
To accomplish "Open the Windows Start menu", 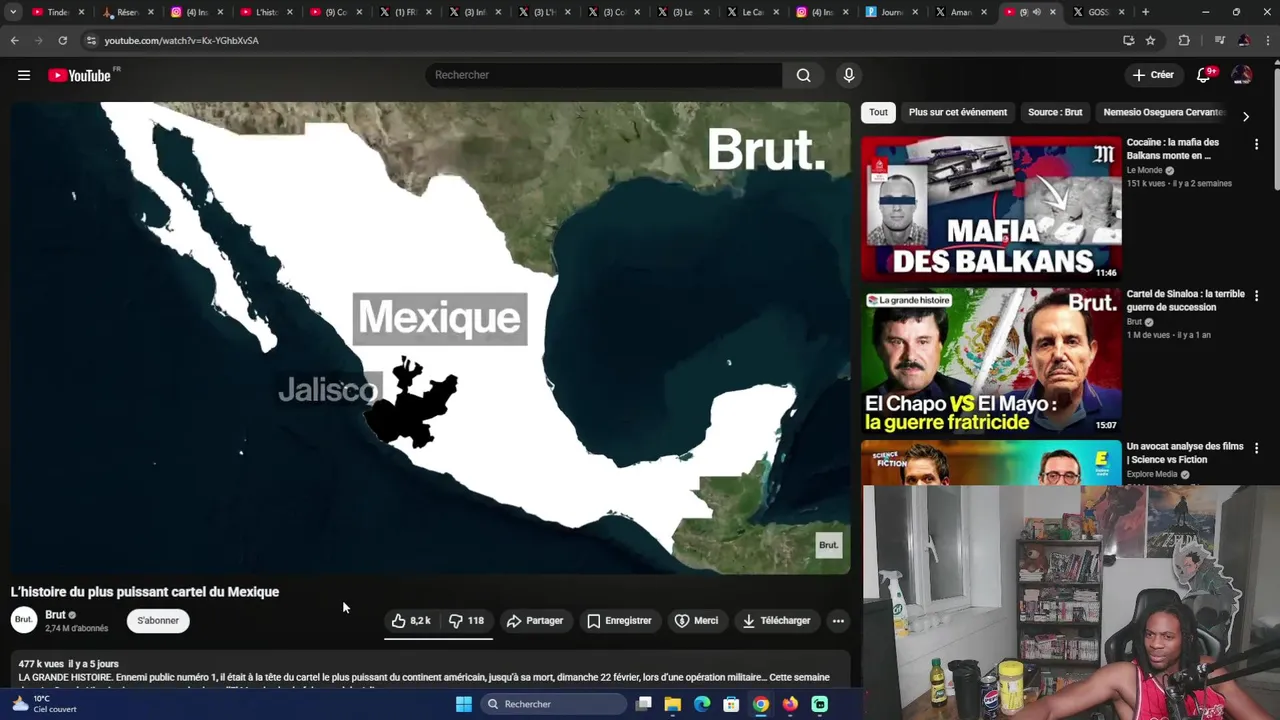I will (464, 704).
